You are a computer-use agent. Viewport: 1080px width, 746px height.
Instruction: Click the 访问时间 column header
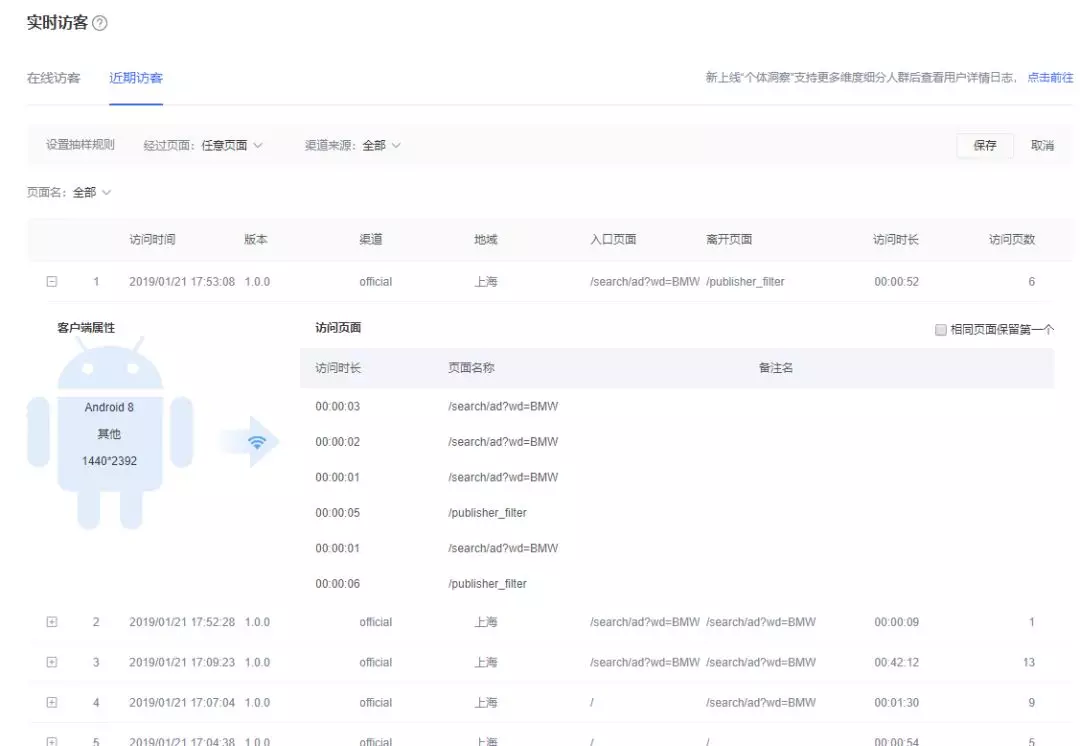152,240
